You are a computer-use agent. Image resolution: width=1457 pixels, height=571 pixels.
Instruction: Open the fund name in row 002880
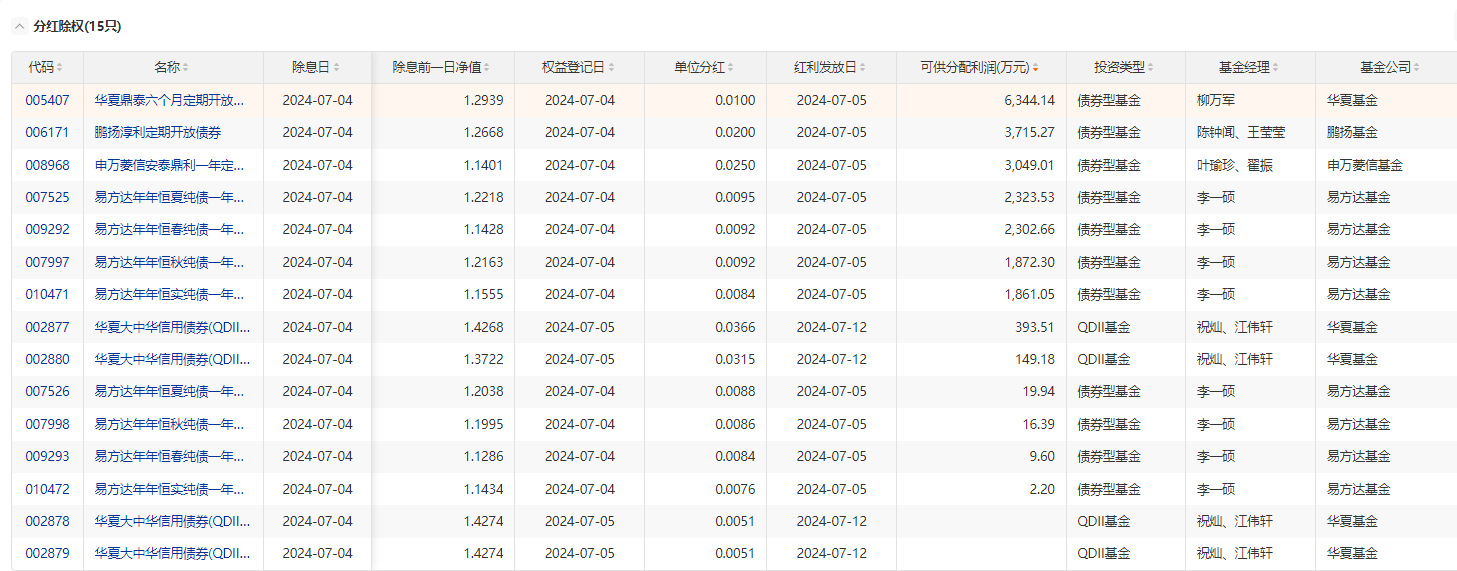(172, 359)
